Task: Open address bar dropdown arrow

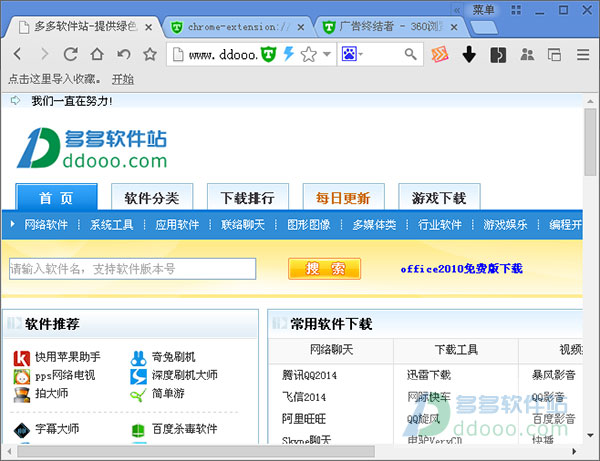Action: coord(327,54)
